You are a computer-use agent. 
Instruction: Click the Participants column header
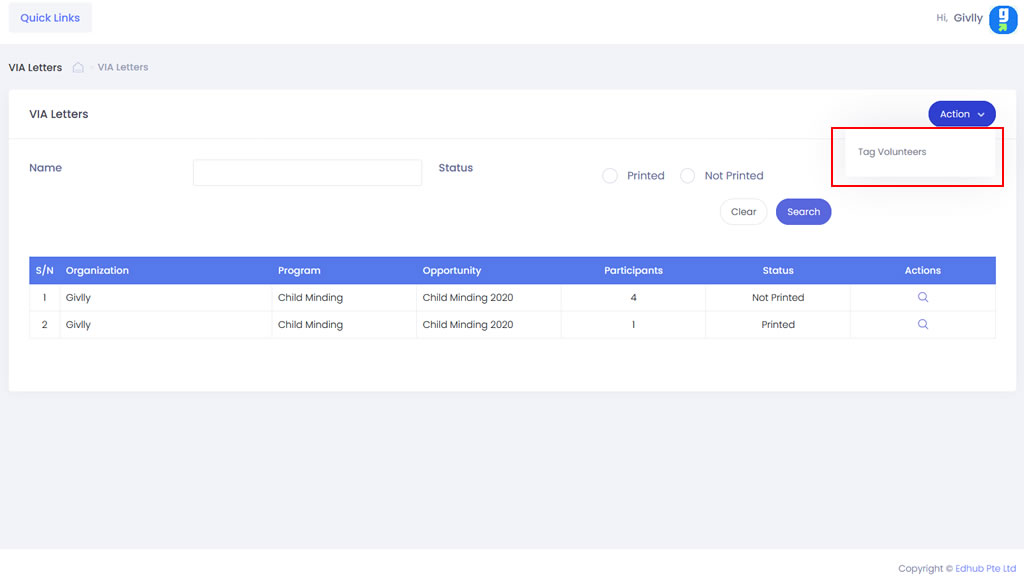633,270
